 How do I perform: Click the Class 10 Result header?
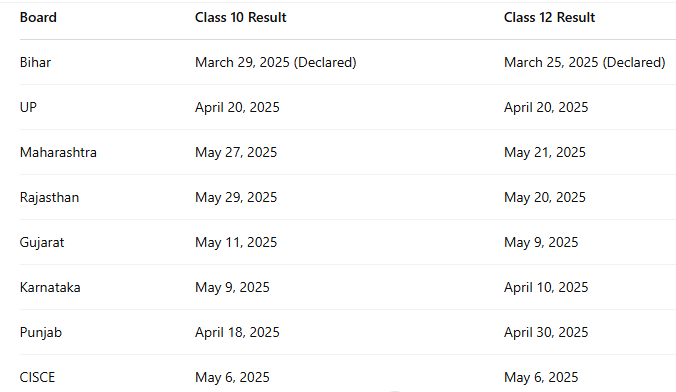pyautogui.click(x=241, y=17)
